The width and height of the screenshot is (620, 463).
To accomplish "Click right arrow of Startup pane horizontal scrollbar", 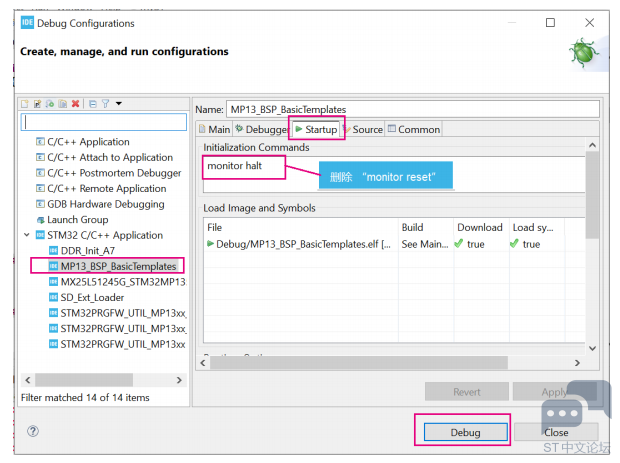I will (x=577, y=363).
